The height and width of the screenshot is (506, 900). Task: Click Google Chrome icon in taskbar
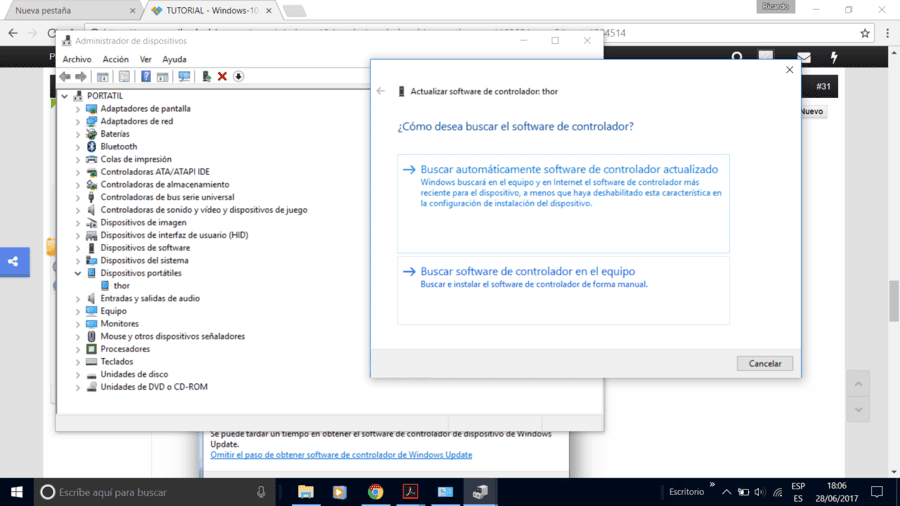(x=375, y=492)
